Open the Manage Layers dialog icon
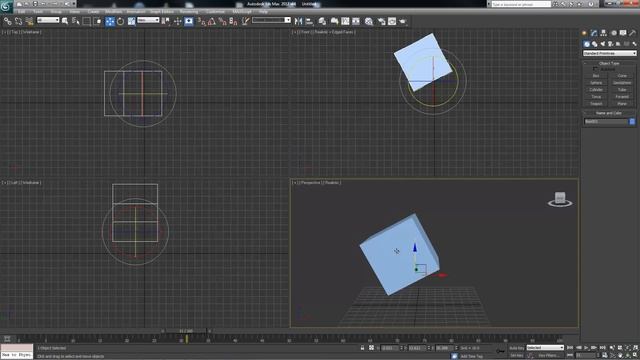Image resolution: width=640 pixels, height=360 pixels. (x=322, y=21)
